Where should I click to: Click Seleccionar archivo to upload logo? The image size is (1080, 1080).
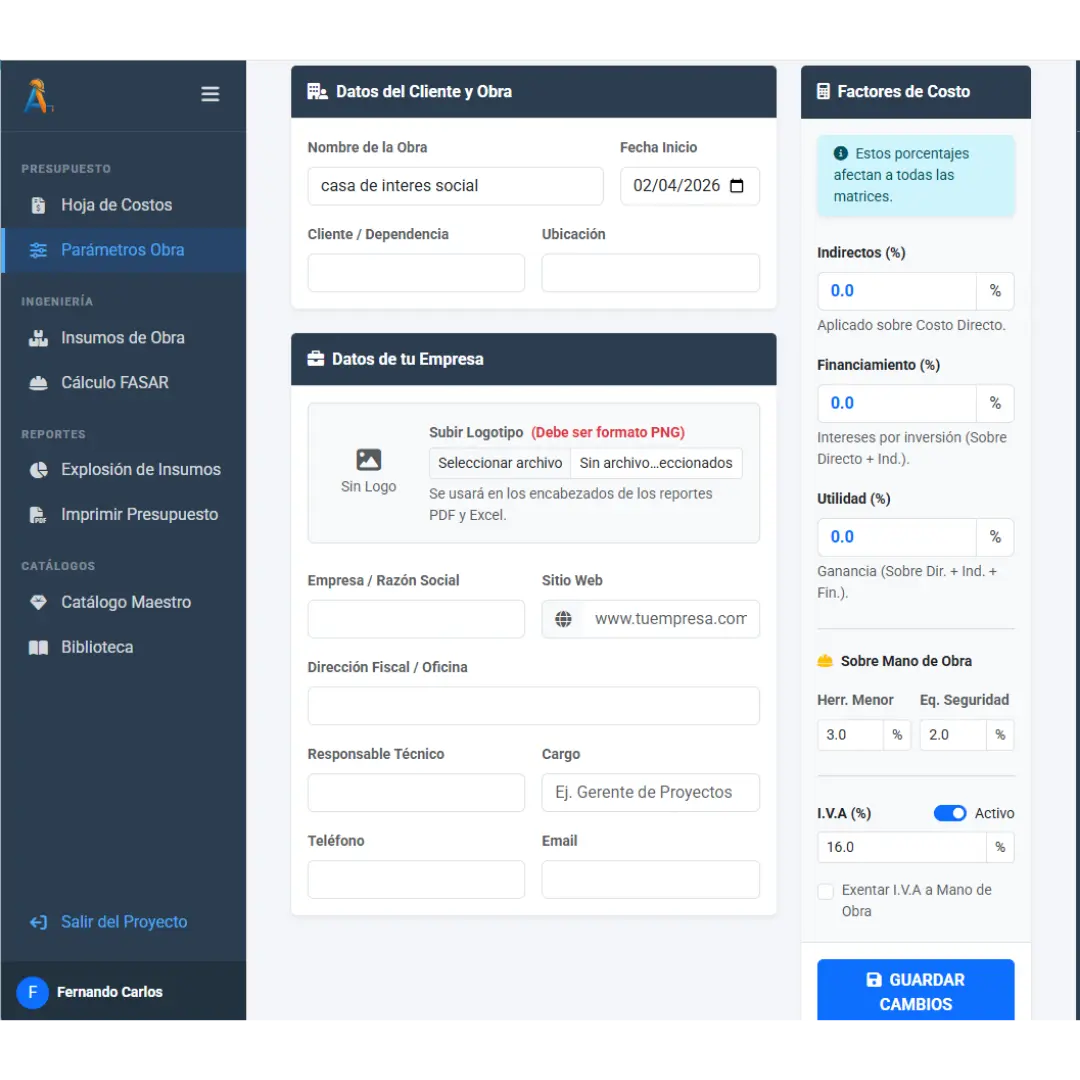[x=500, y=463]
